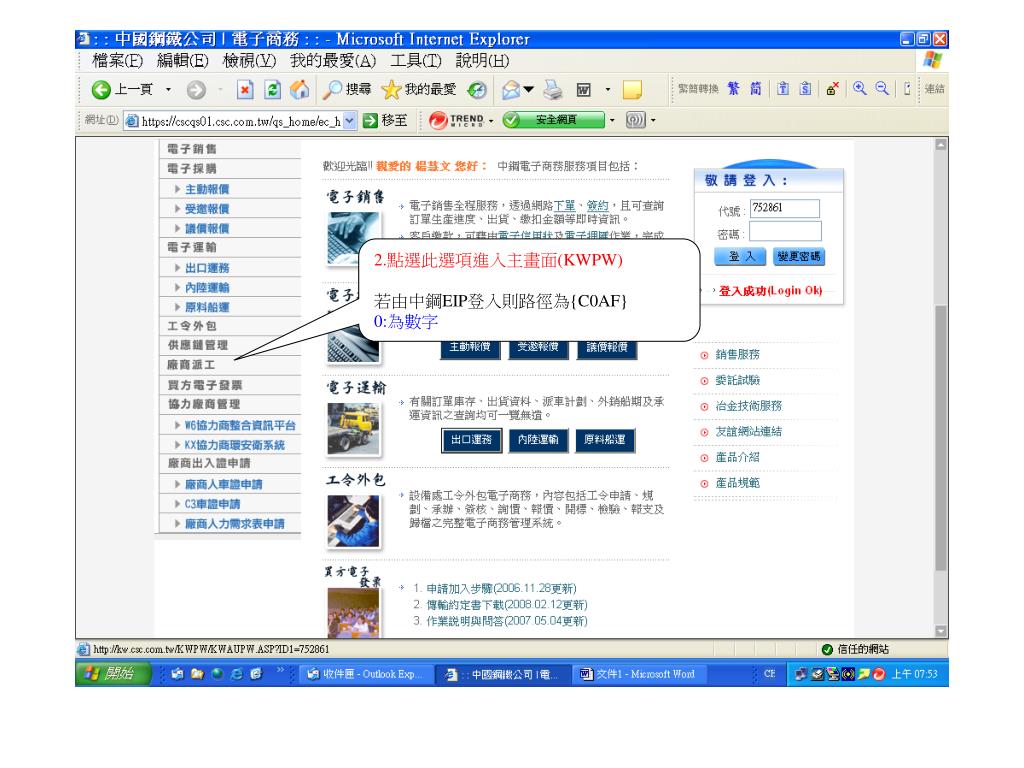Screen dimensions: 1024x768
Task: Switch to 文件1 - Microsoft Word in the taskbar
Action: coord(638,674)
